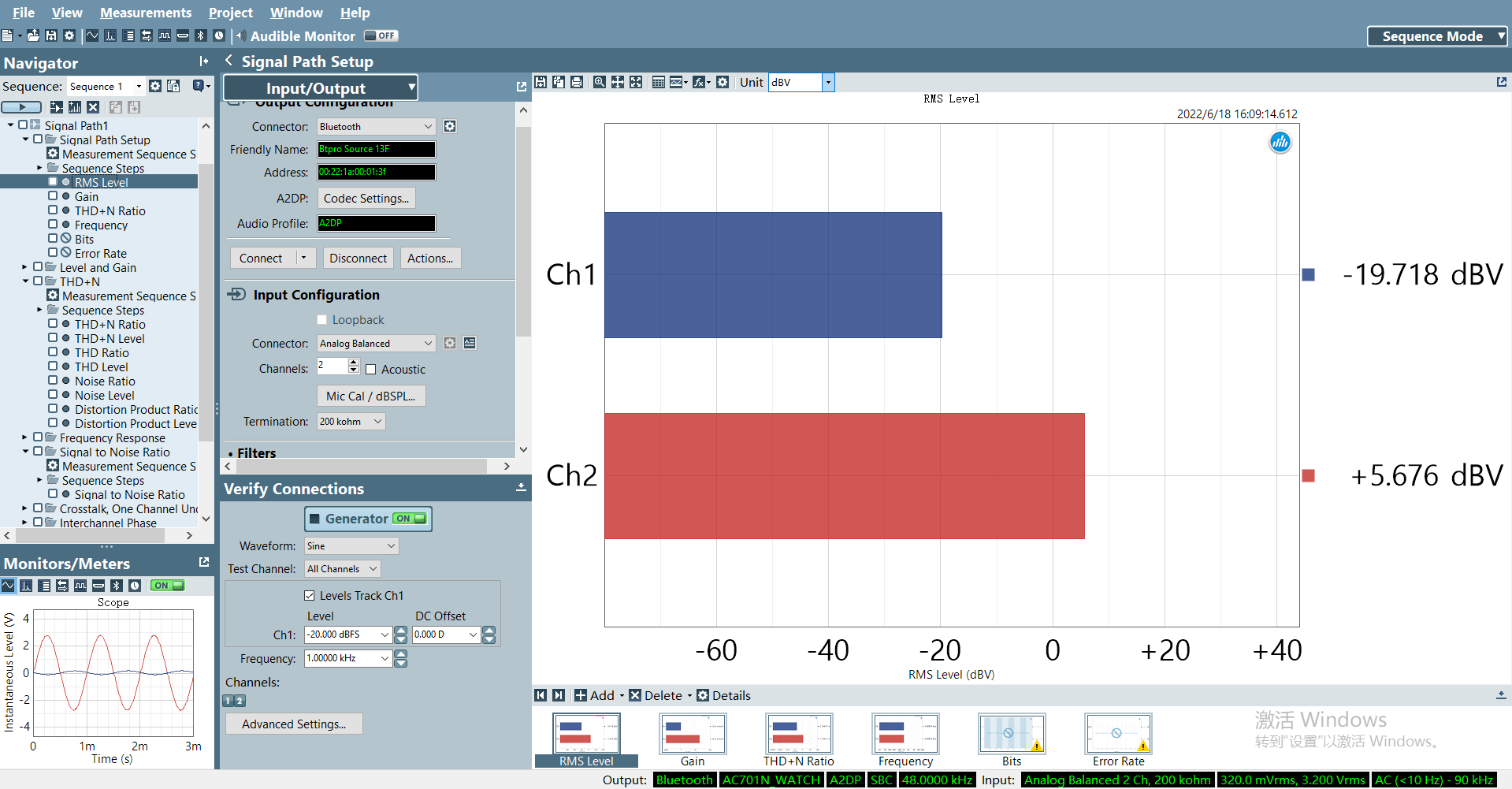1512x789 pixels.
Task: Open the Waveform dropdown set to Sine
Action: pyautogui.click(x=351, y=545)
